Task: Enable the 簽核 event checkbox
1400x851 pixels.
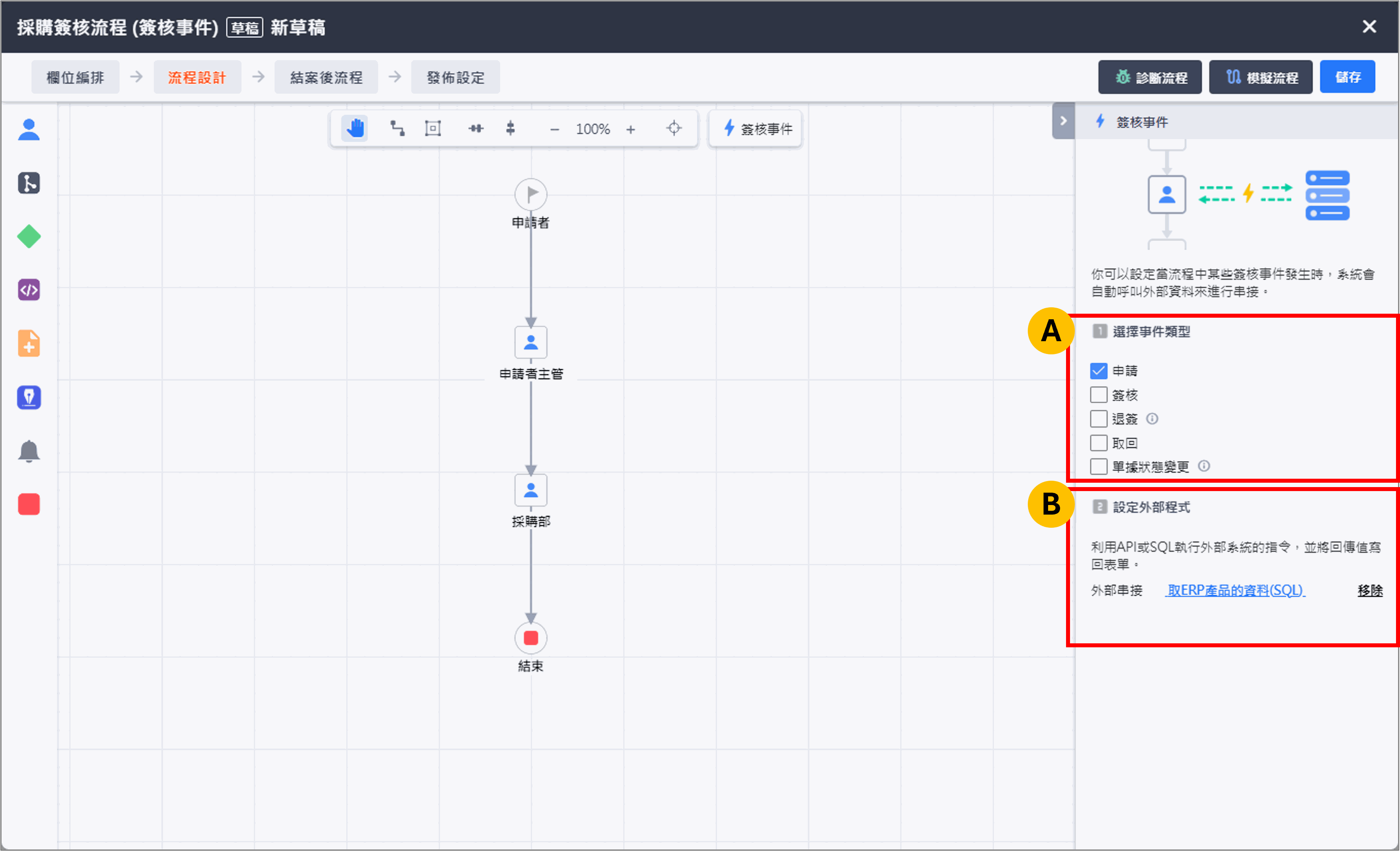Action: (x=1098, y=395)
